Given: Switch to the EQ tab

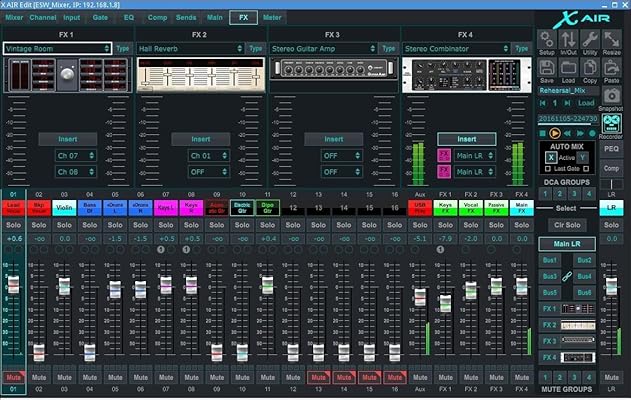Looking at the screenshot, I should 128,17.
